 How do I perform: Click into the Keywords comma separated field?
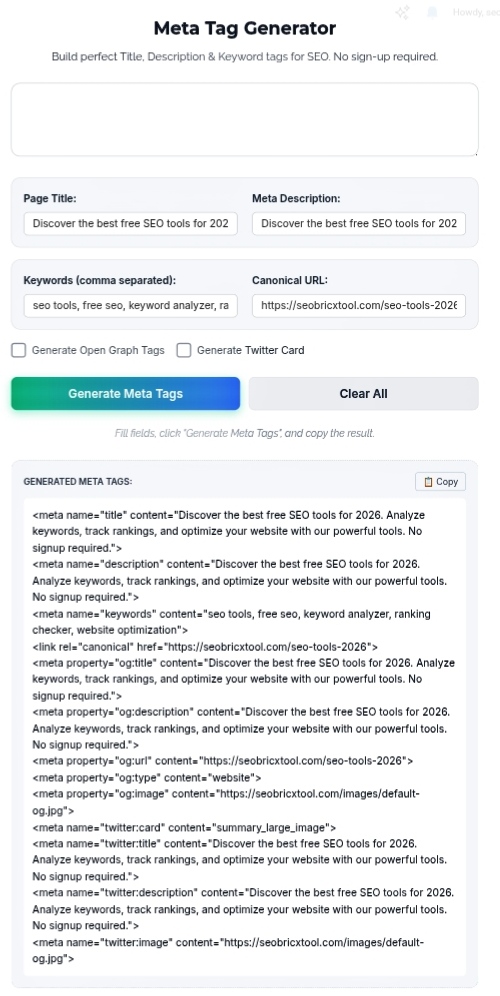click(131, 306)
